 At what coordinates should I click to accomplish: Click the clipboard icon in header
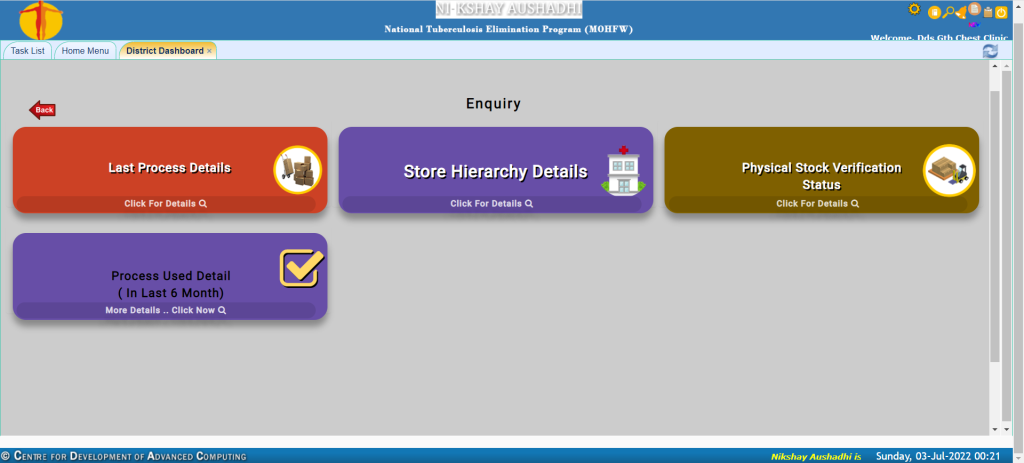coord(987,12)
